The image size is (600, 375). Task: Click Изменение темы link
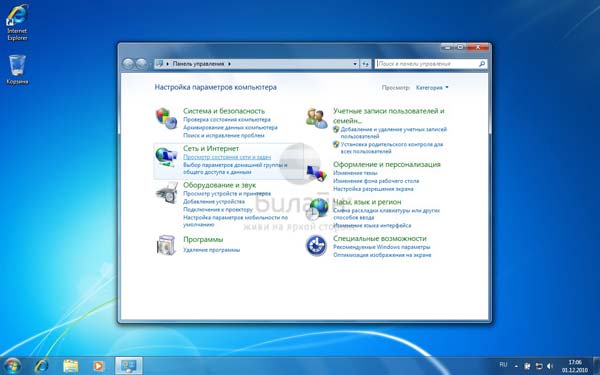click(355, 173)
